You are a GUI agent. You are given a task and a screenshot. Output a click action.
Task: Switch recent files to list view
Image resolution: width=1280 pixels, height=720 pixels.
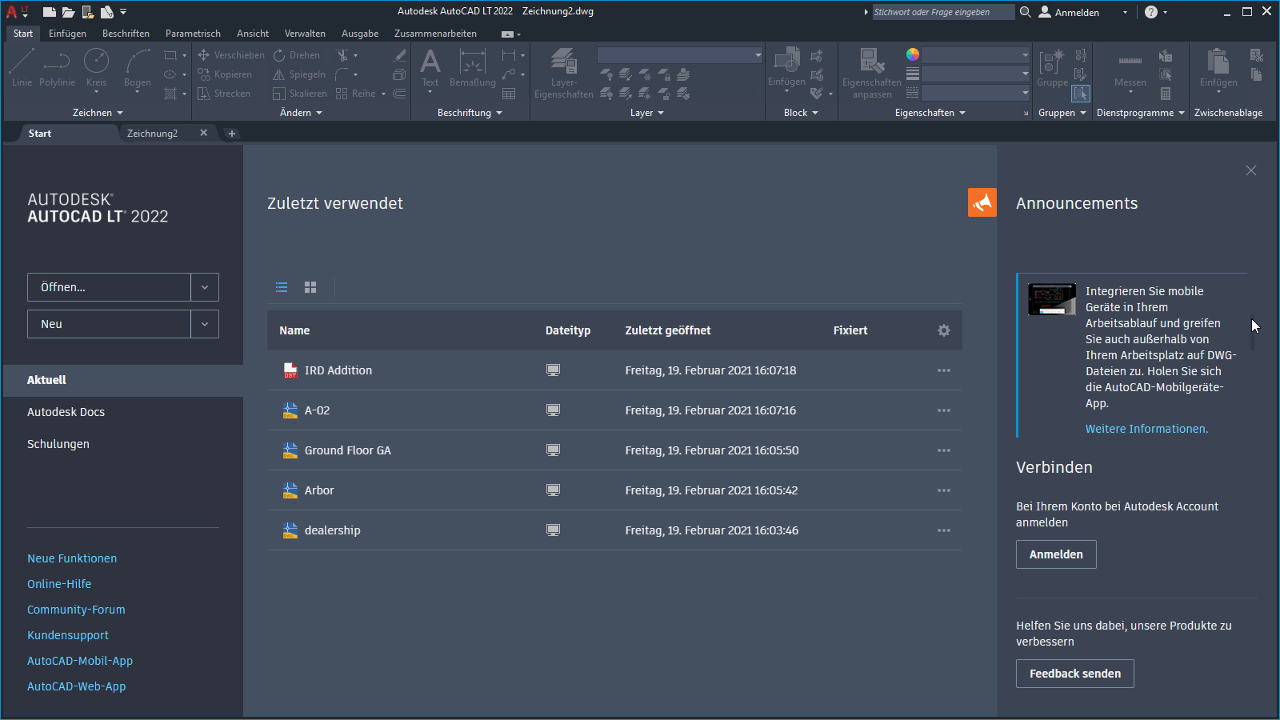282,287
